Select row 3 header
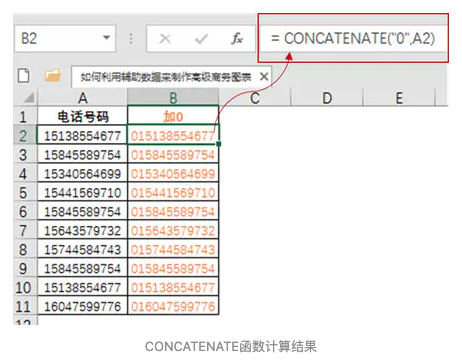Image resolution: width=462 pixels, height=361 pixels. (x=25, y=154)
